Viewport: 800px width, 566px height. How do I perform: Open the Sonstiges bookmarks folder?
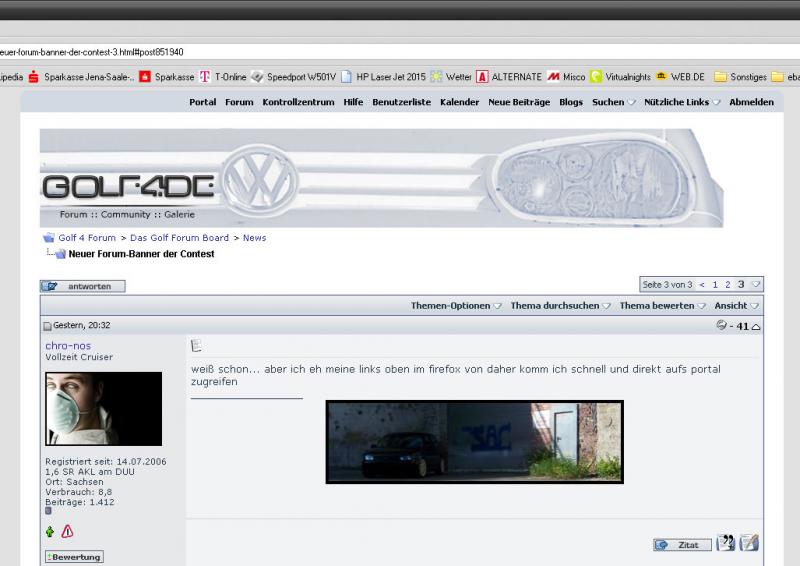(740, 76)
